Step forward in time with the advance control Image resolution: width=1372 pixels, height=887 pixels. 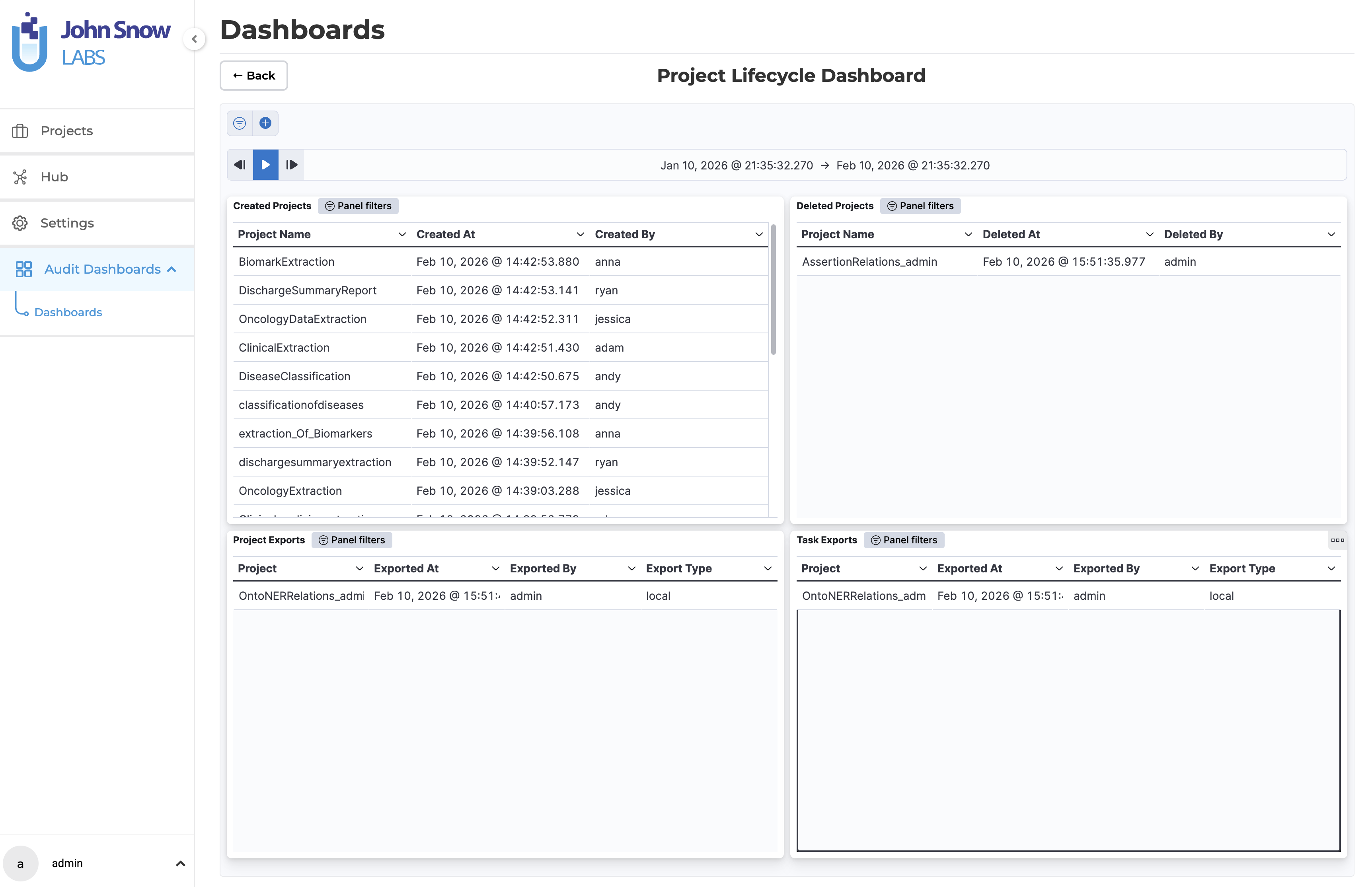292,164
